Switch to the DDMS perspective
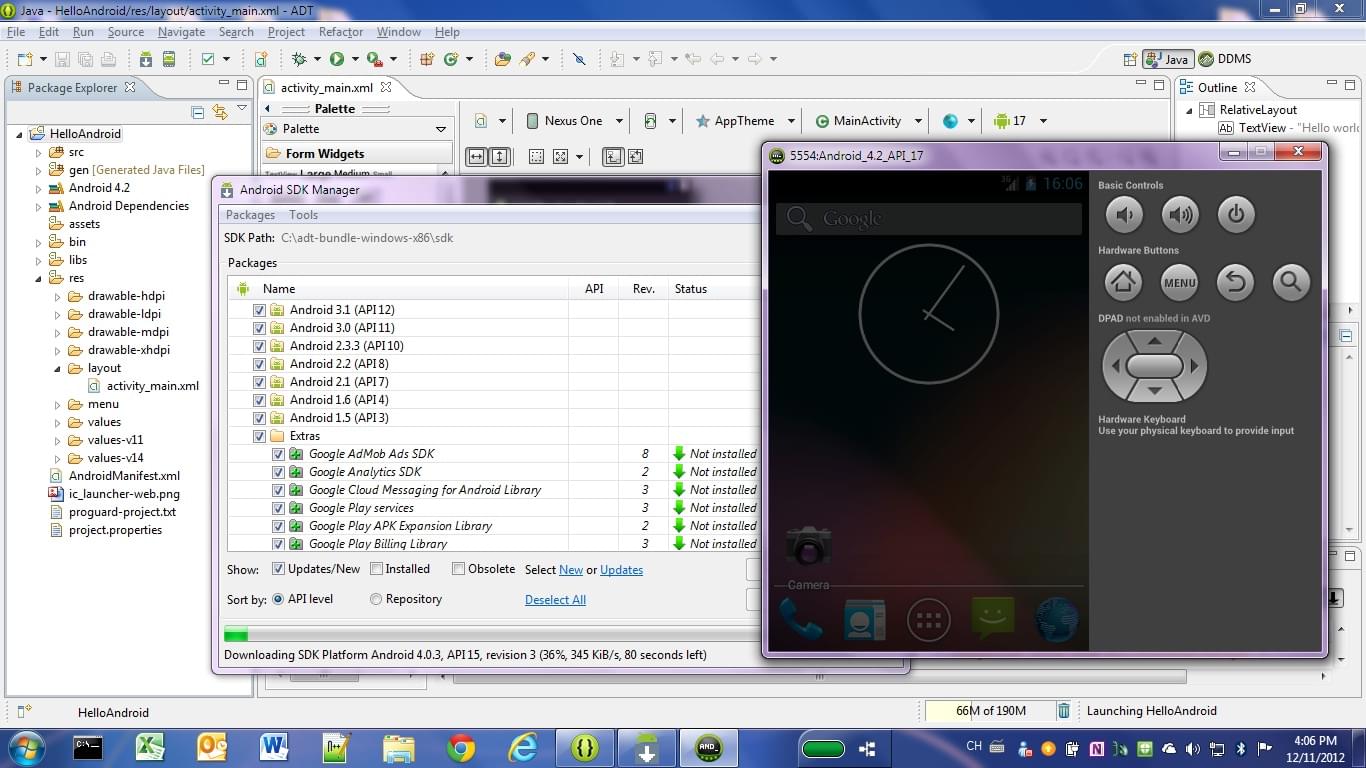The width and height of the screenshot is (1366, 768). 1225,59
